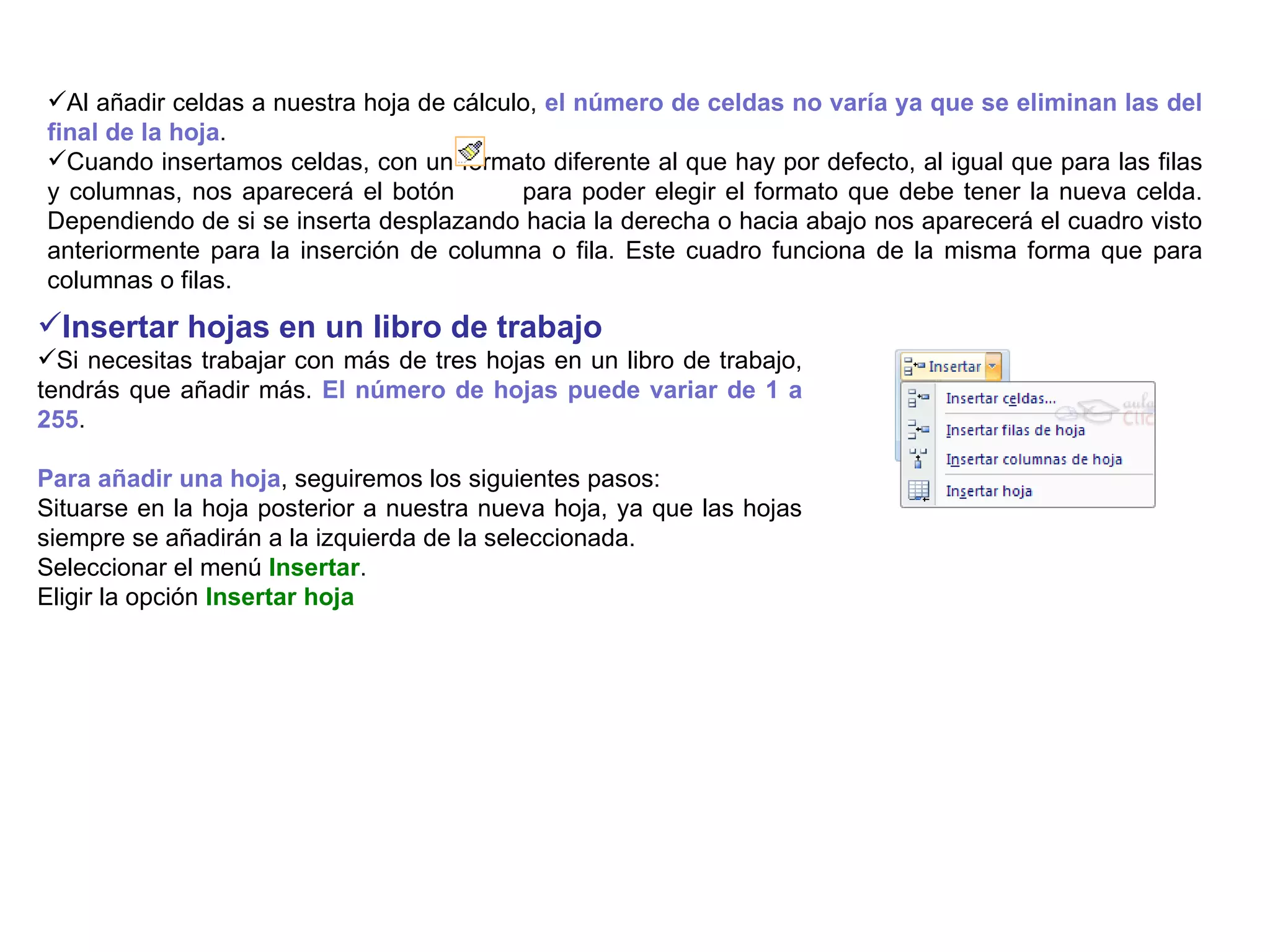Open the Insertar dropdown arrow

[x=993, y=366]
